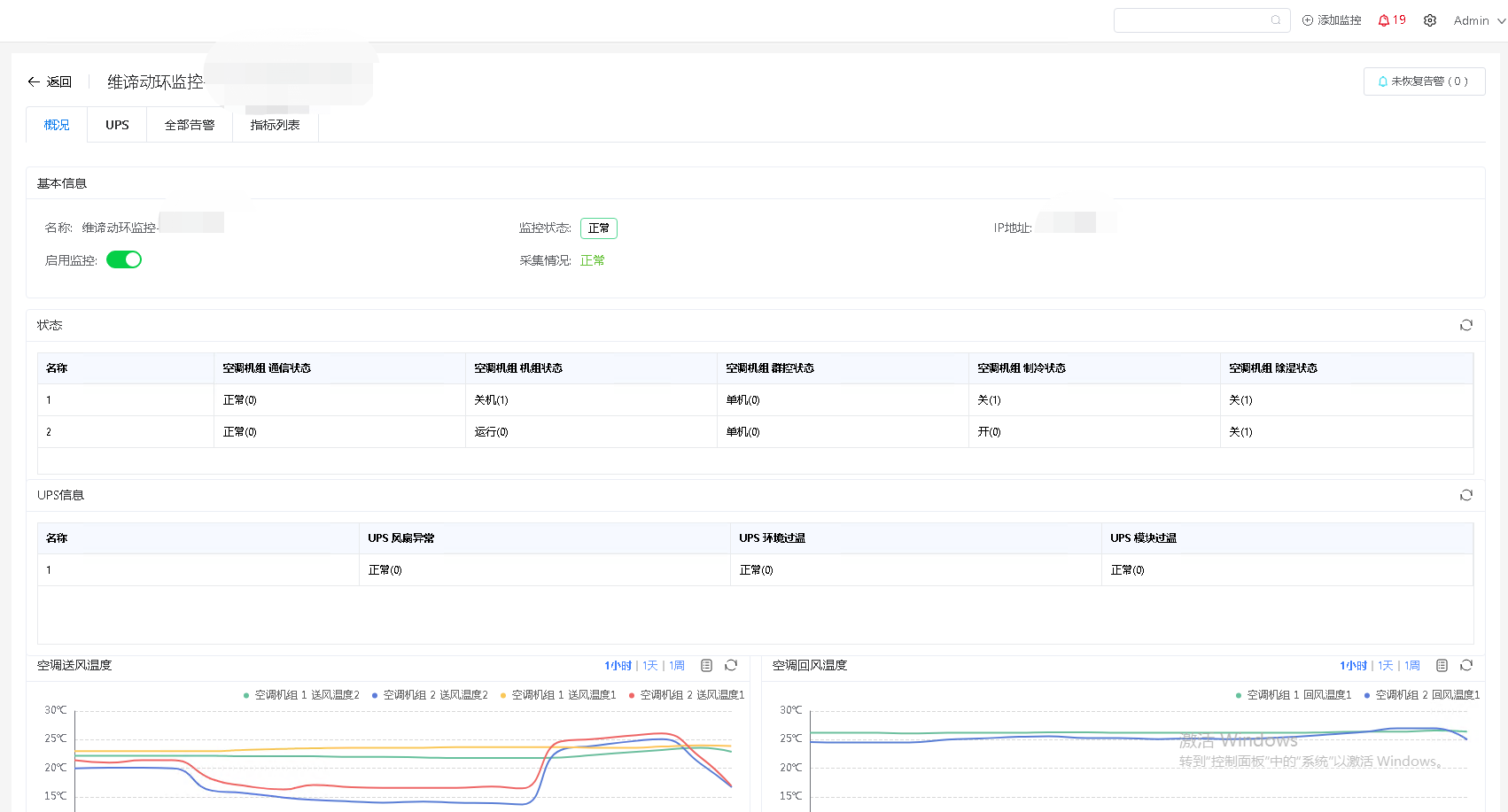
Task: Toggle legend 空调机组 2 送风温度2
Action: click(430, 695)
